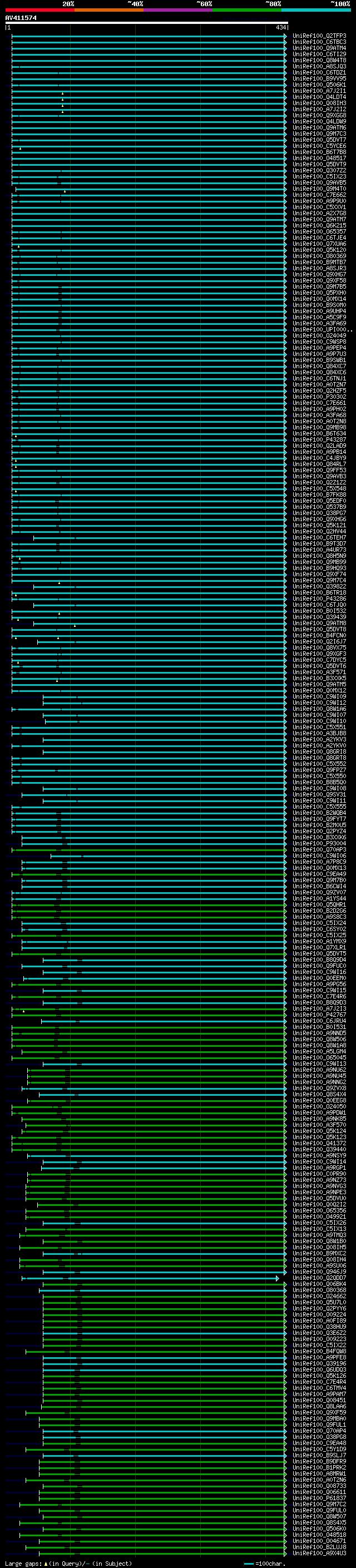The height and width of the screenshot is (1568, 356).
Task: Open the UniRef100_A9PFE8 hit link
Action: 319,1357
